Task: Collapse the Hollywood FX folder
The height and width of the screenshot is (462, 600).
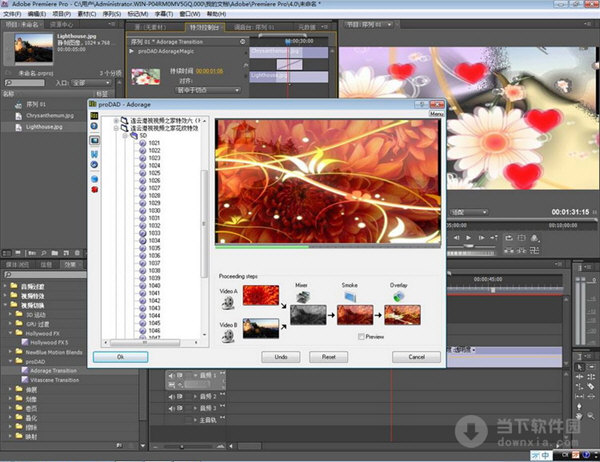Action: 11,333
